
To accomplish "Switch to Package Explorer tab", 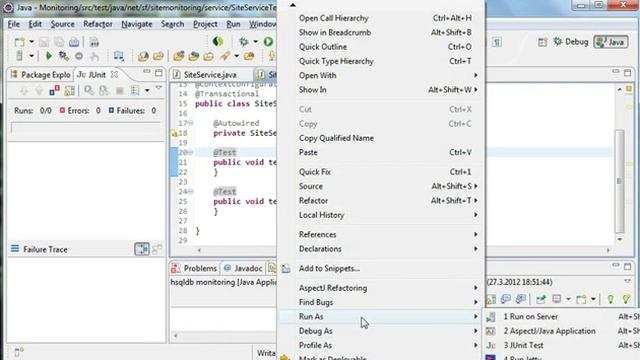I will [x=40, y=75].
